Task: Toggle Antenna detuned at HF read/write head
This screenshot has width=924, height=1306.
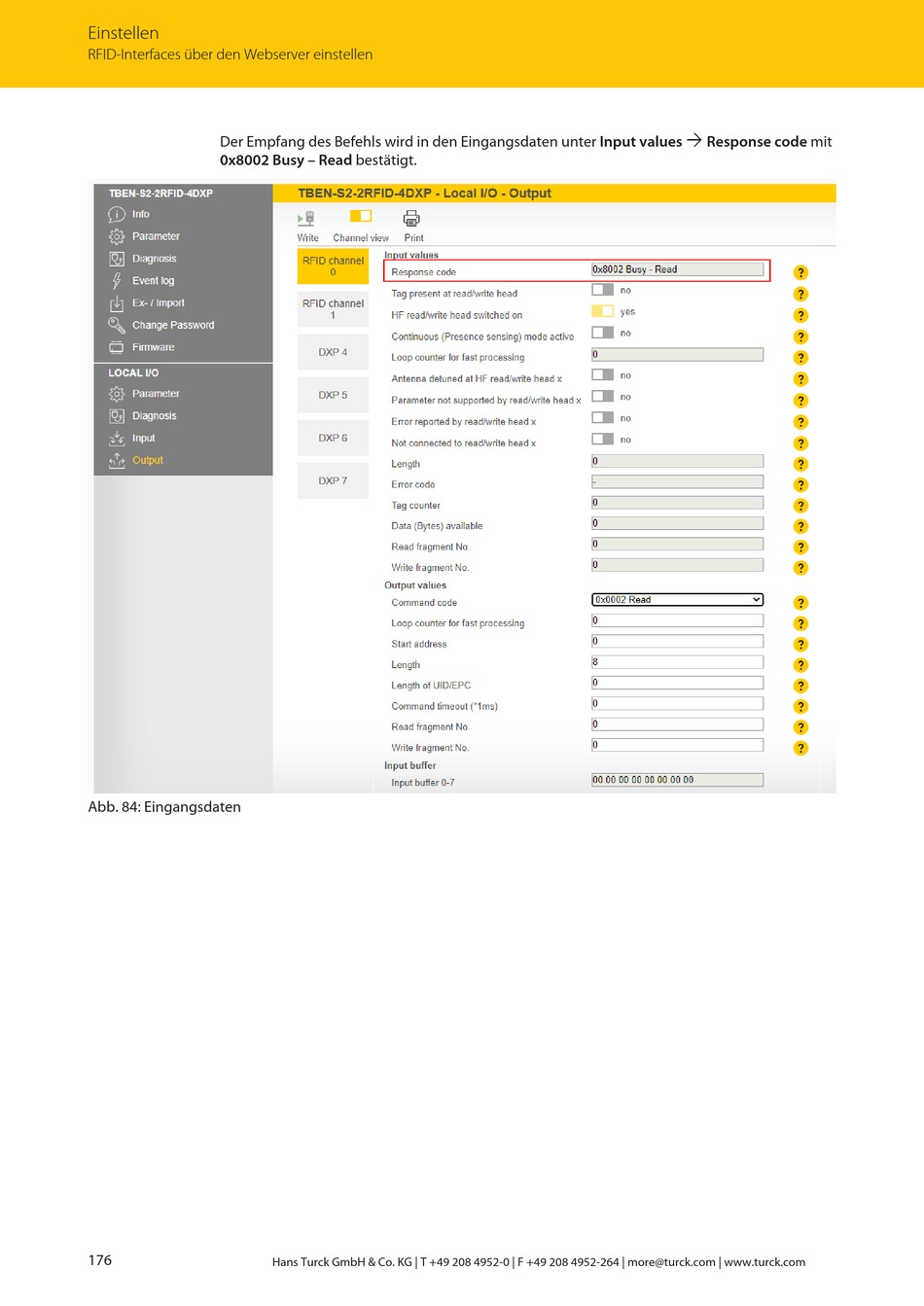Action: [x=602, y=375]
